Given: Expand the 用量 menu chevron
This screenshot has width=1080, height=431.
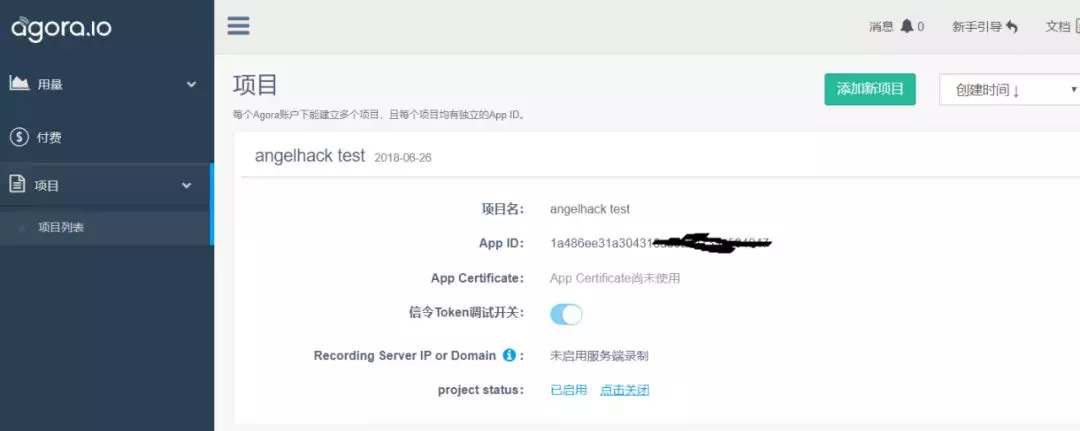Looking at the screenshot, I should tap(191, 85).
